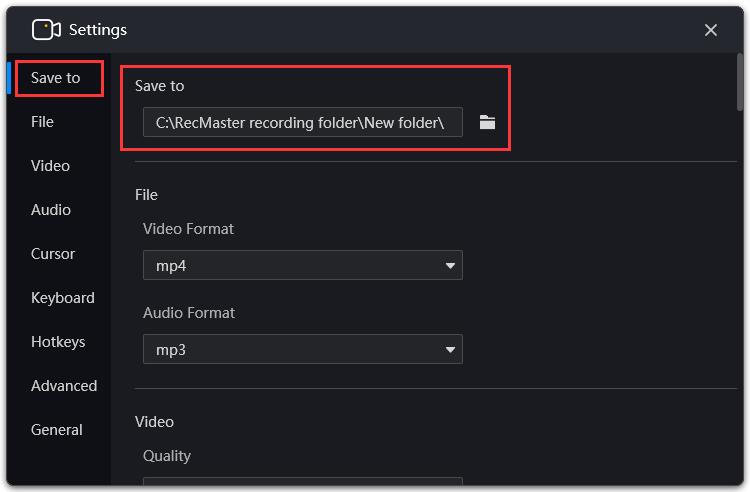Switch to the File sidebar tab
The width and height of the screenshot is (750, 492).
pyautogui.click(x=42, y=122)
